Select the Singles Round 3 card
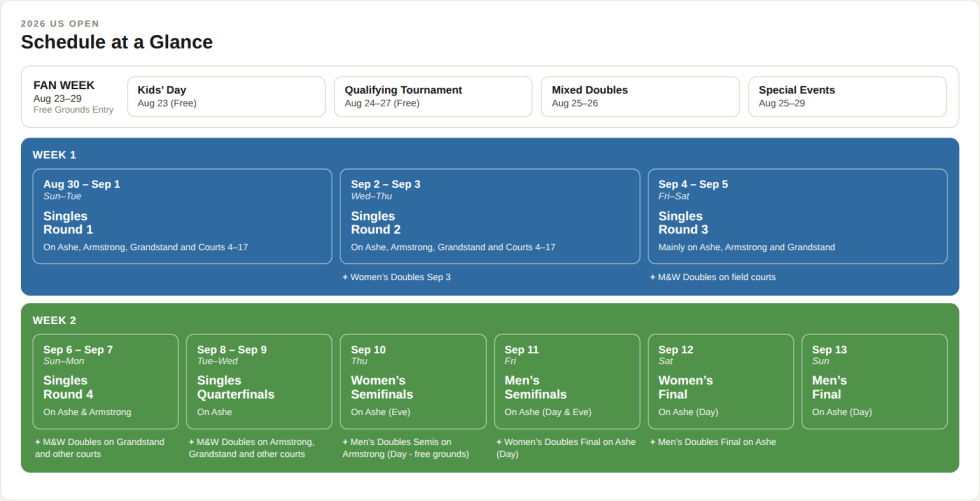The image size is (980, 501). pos(798,216)
